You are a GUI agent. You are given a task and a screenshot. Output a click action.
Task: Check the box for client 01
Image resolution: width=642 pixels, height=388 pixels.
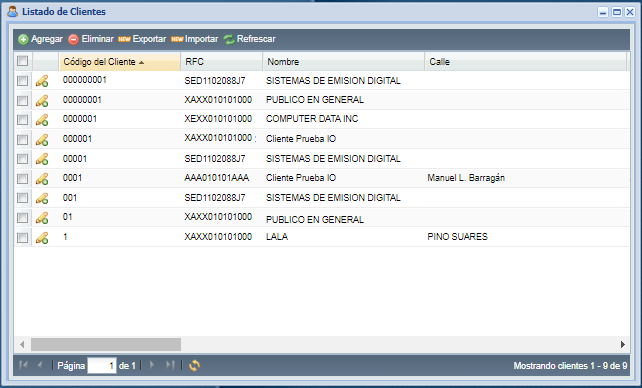pos(23,218)
